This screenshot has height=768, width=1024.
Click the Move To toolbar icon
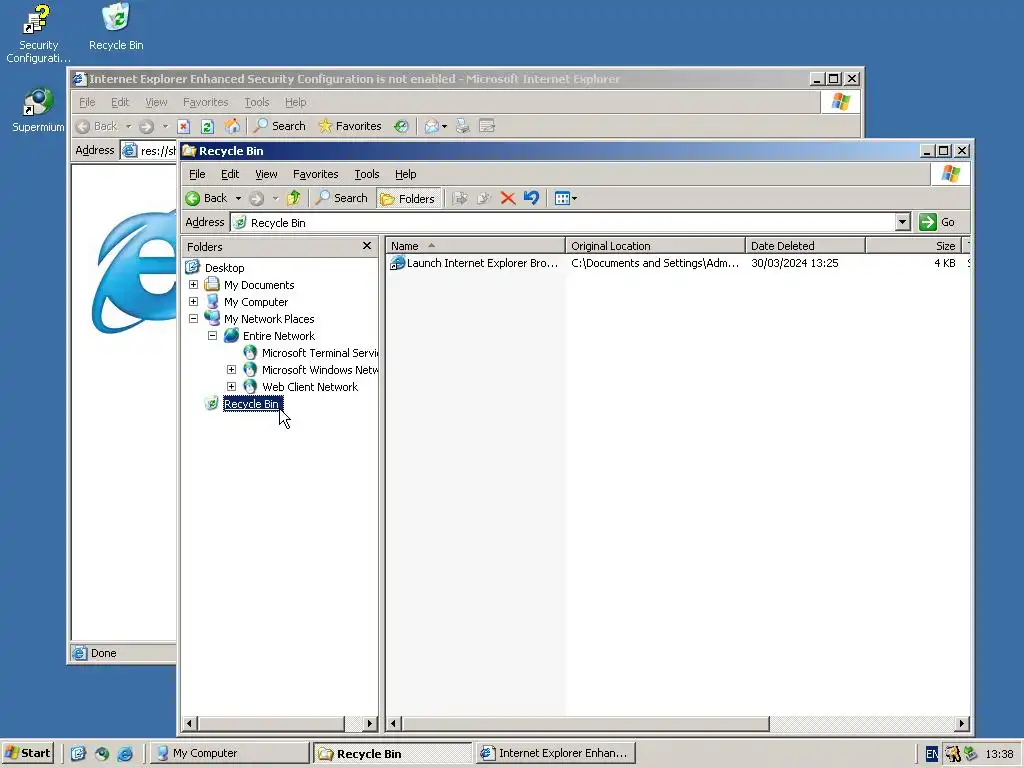[x=460, y=198]
